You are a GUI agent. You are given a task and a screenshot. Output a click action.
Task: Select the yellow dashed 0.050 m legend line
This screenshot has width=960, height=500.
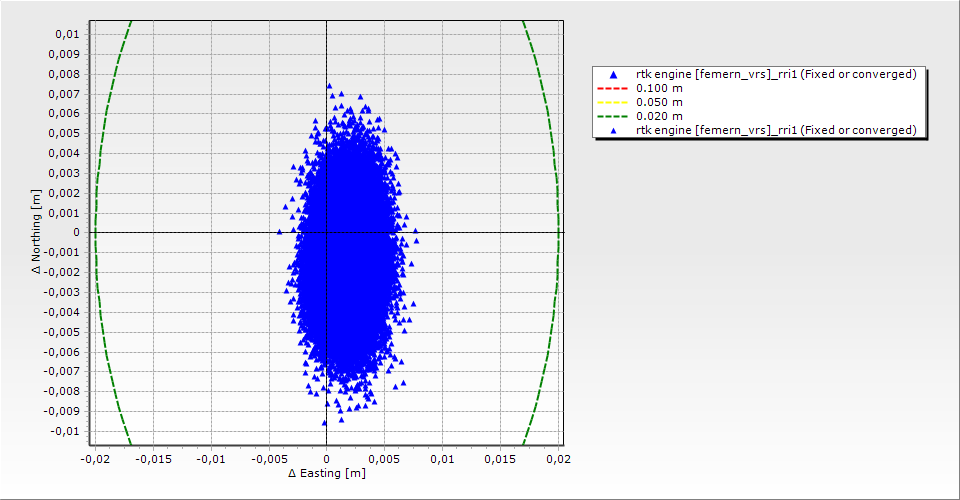pos(613,103)
